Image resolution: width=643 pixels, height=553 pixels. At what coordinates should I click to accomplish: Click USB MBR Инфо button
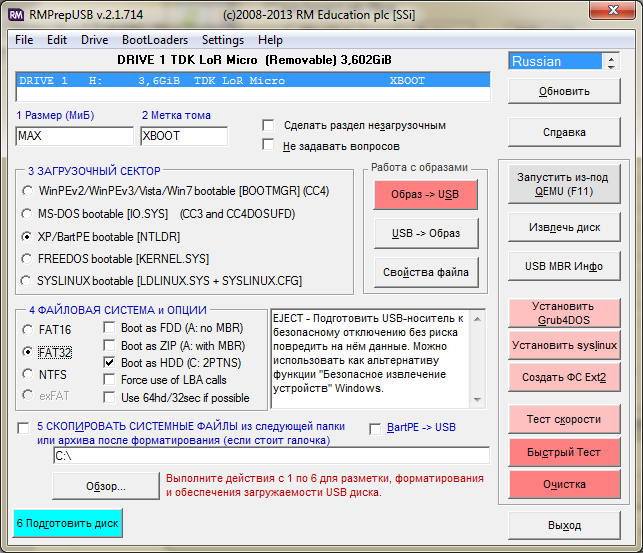(x=564, y=266)
